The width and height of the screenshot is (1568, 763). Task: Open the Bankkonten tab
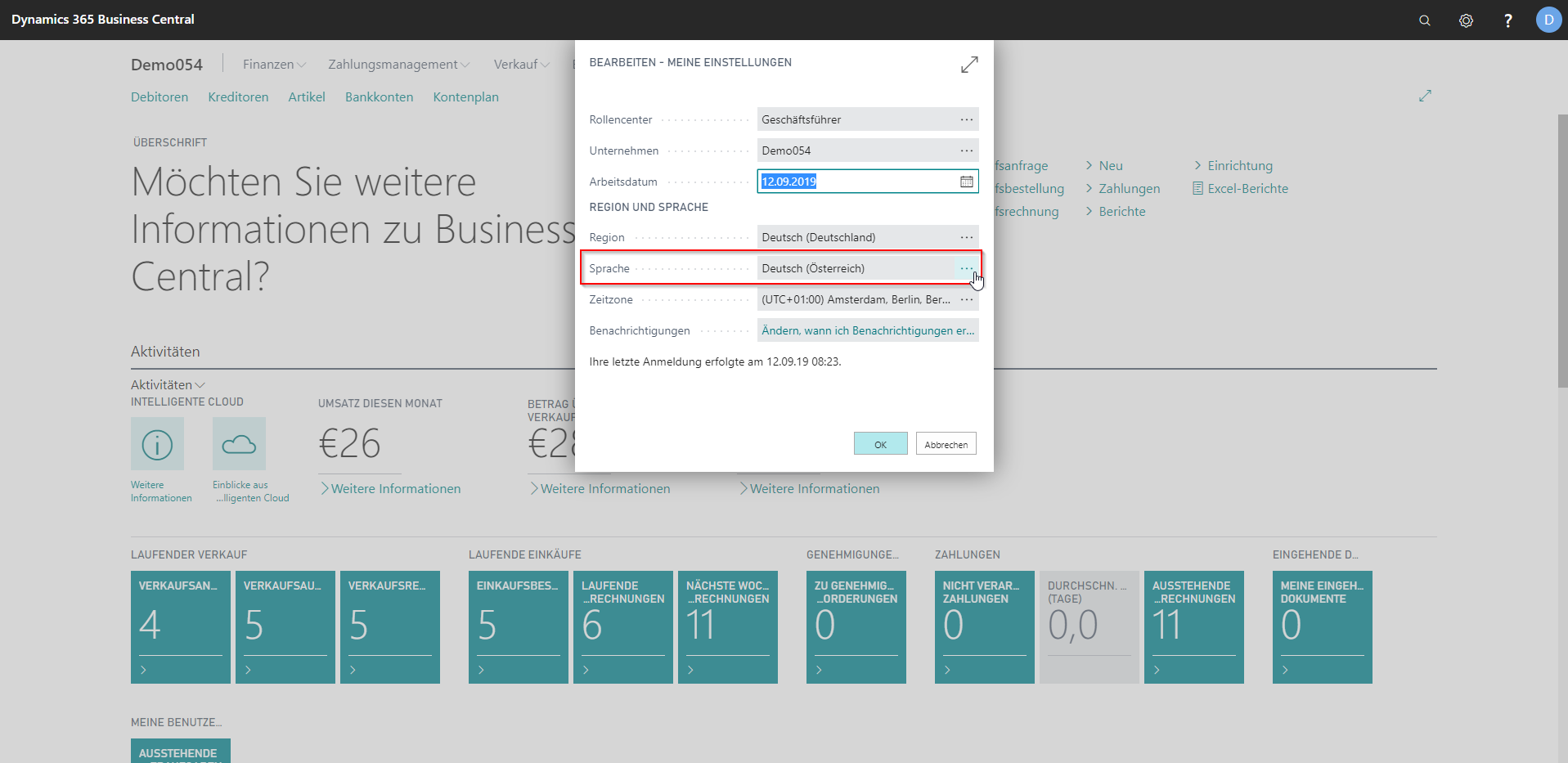pyautogui.click(x=379, y=96)
